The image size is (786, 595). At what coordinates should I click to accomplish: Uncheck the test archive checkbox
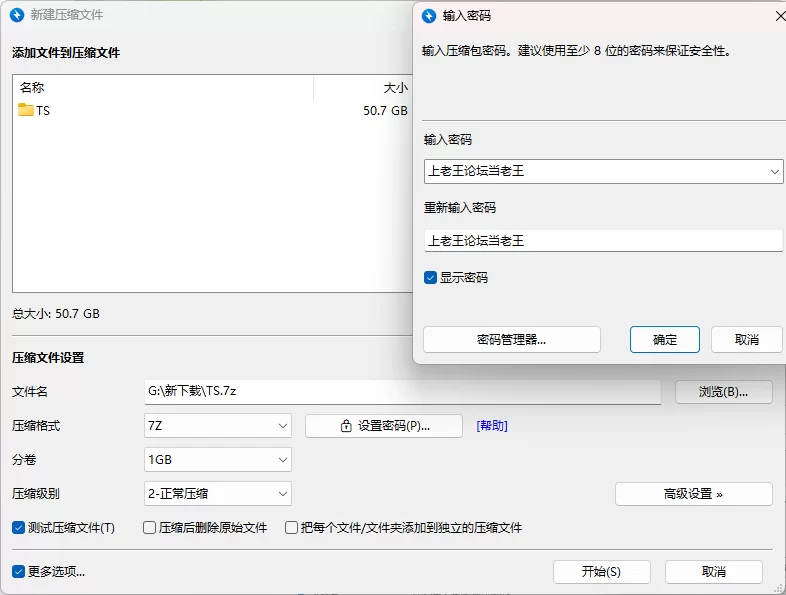pyautogui.click(x=19, y=527)
